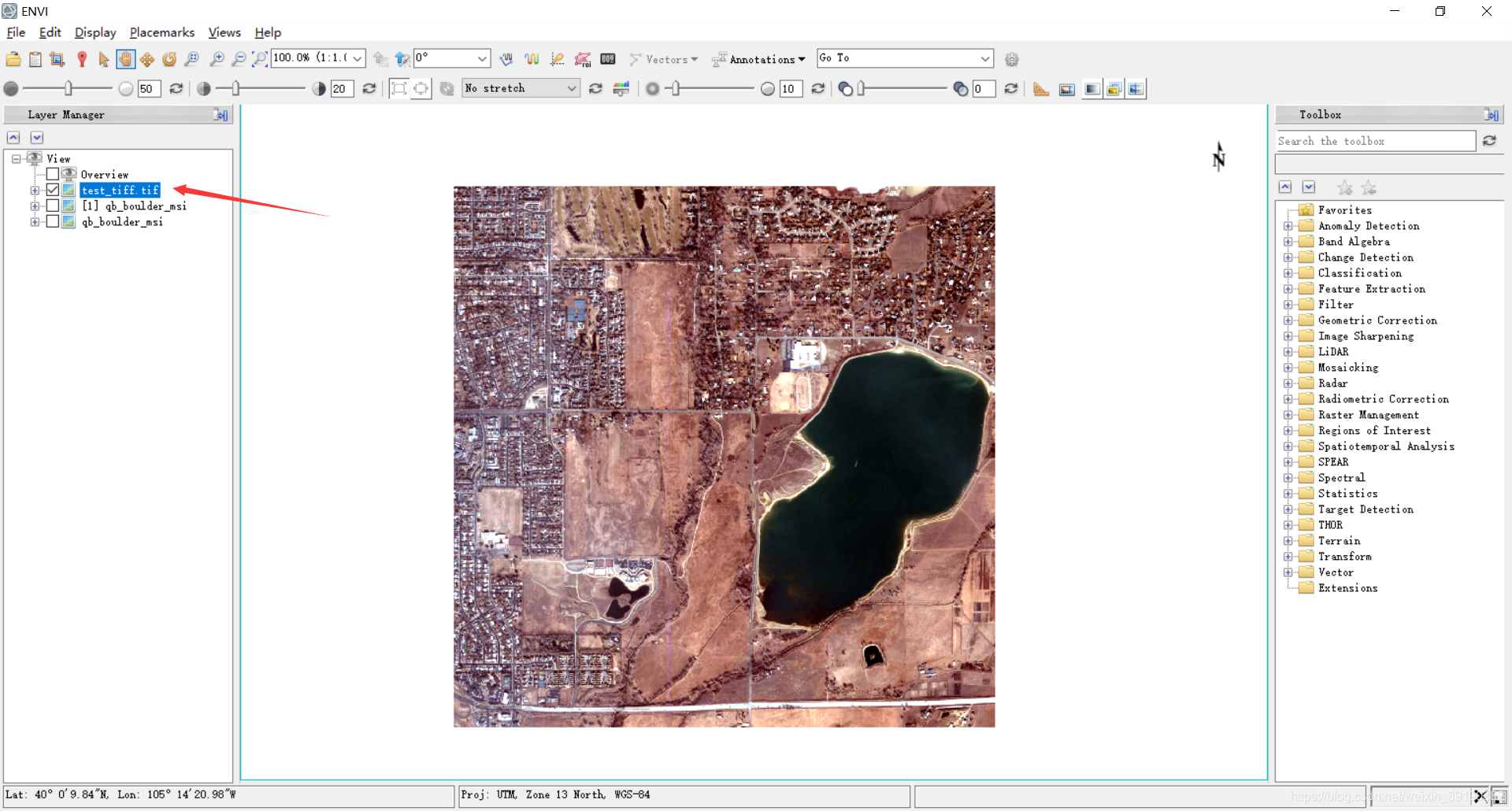Collapse the View tree node

point(16,159)
